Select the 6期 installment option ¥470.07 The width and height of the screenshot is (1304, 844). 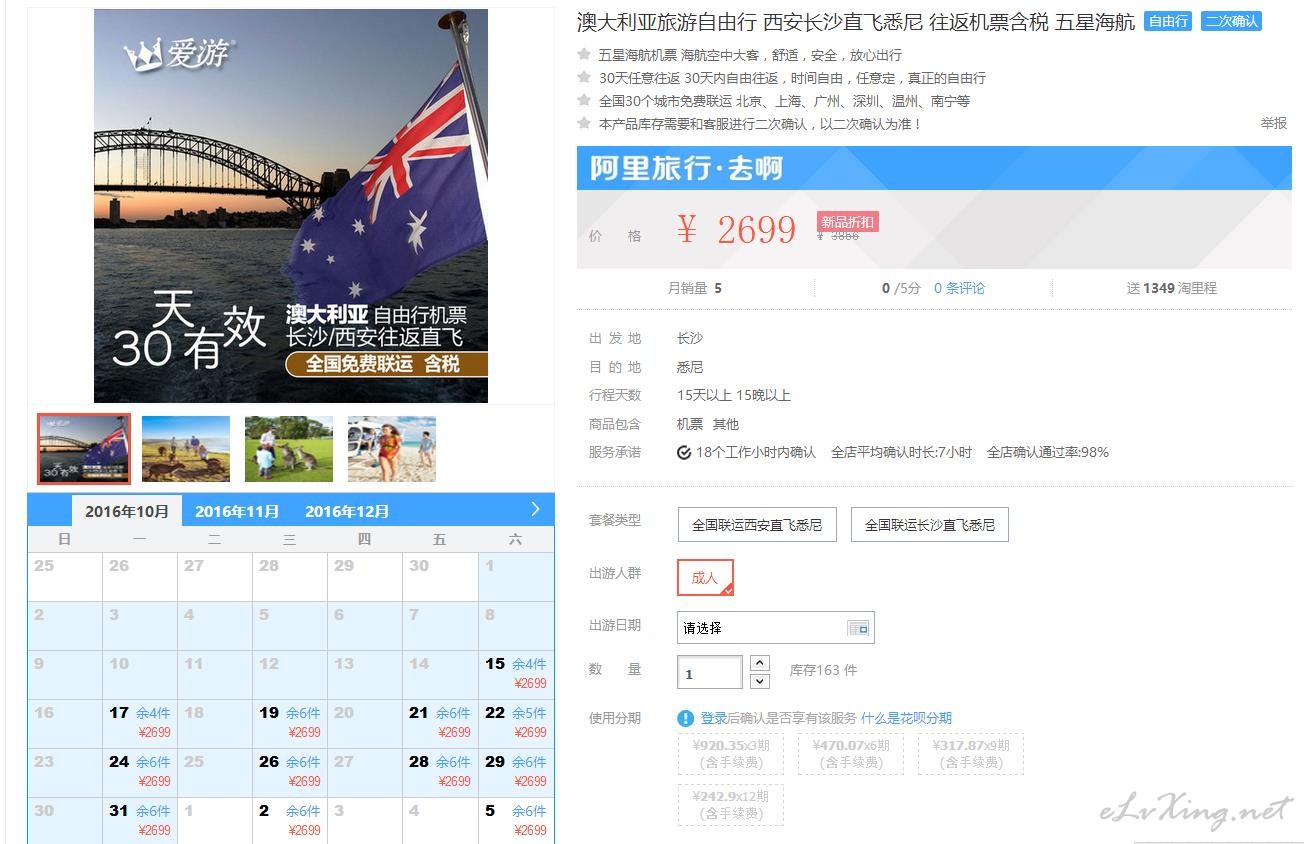click(851, 754)
